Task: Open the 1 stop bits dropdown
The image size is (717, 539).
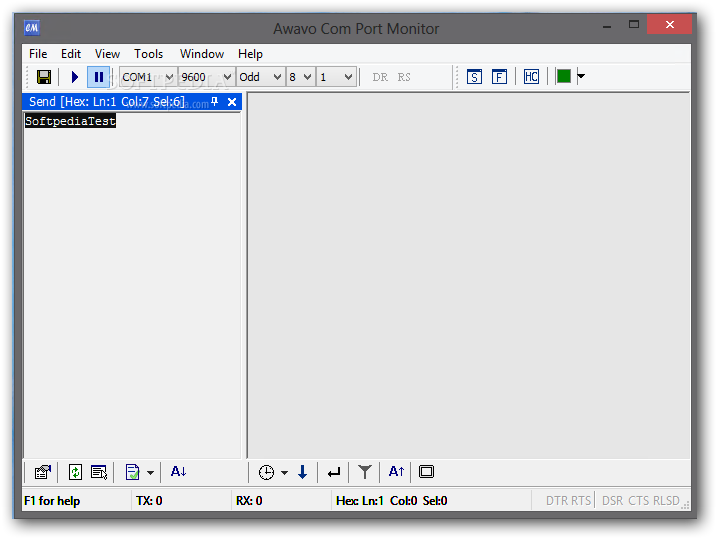Action: pyautogui.click(x=336, y=77)
